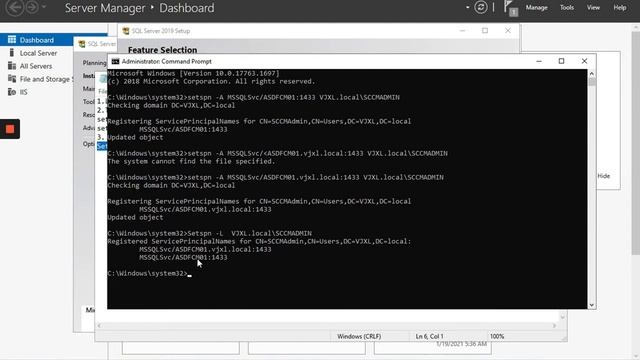Screen dimensions: 640x360
Task: Click the 'The system cannot find the file specified.' line
Action: [191, 162]
